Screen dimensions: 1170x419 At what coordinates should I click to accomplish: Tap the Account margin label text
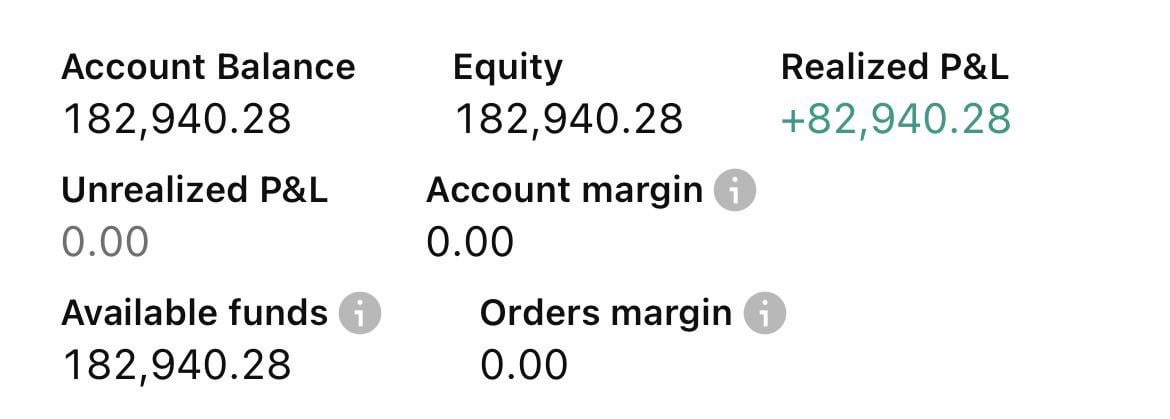tap(564, 190)
